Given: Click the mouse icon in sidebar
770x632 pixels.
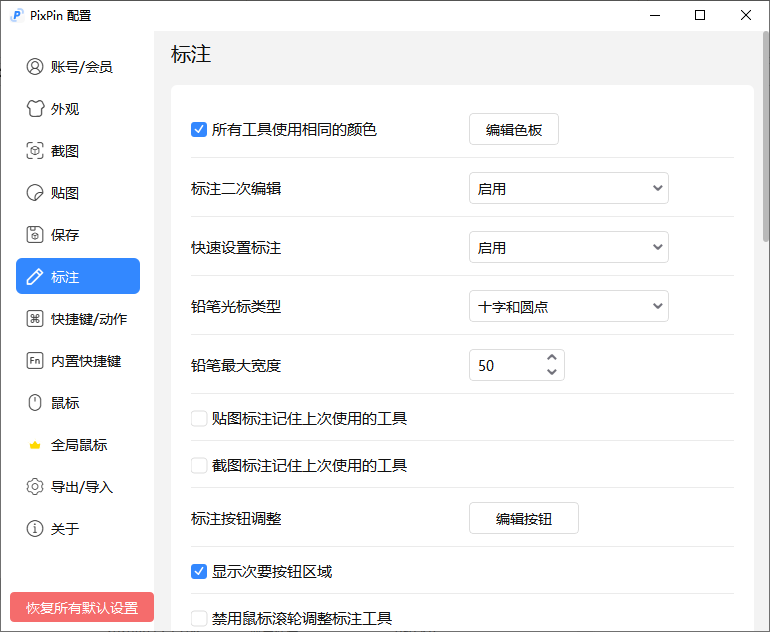Looking at the screenshot, I should point(35,403).
